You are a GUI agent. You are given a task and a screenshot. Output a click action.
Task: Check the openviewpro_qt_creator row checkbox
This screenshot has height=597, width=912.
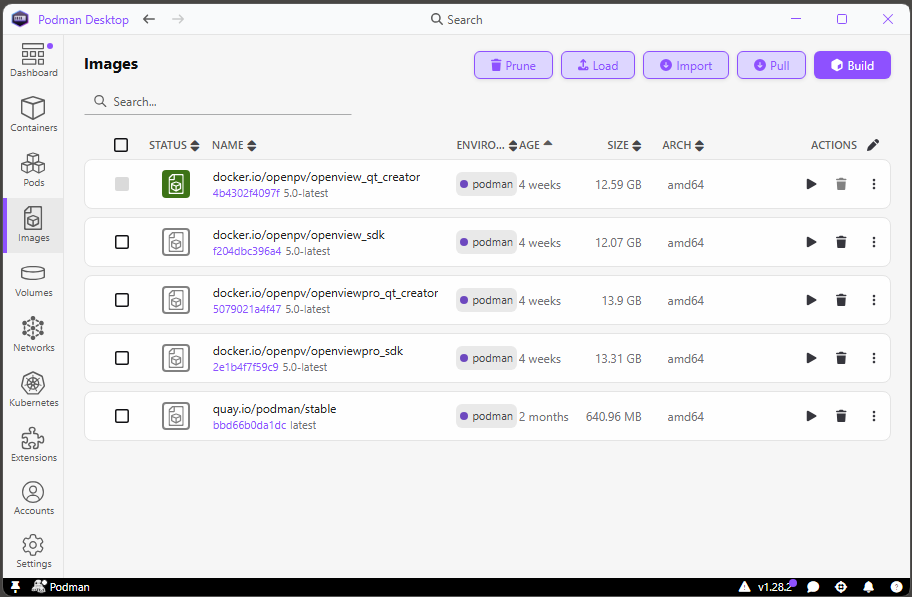(x=122, y=300)
